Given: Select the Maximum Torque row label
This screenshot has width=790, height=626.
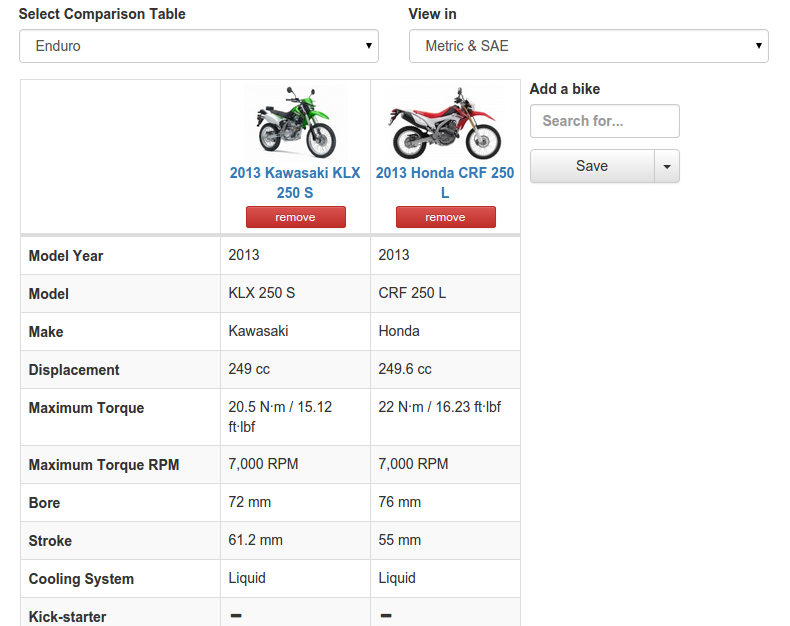Looking at the screenshot, I should pos(86,408).
